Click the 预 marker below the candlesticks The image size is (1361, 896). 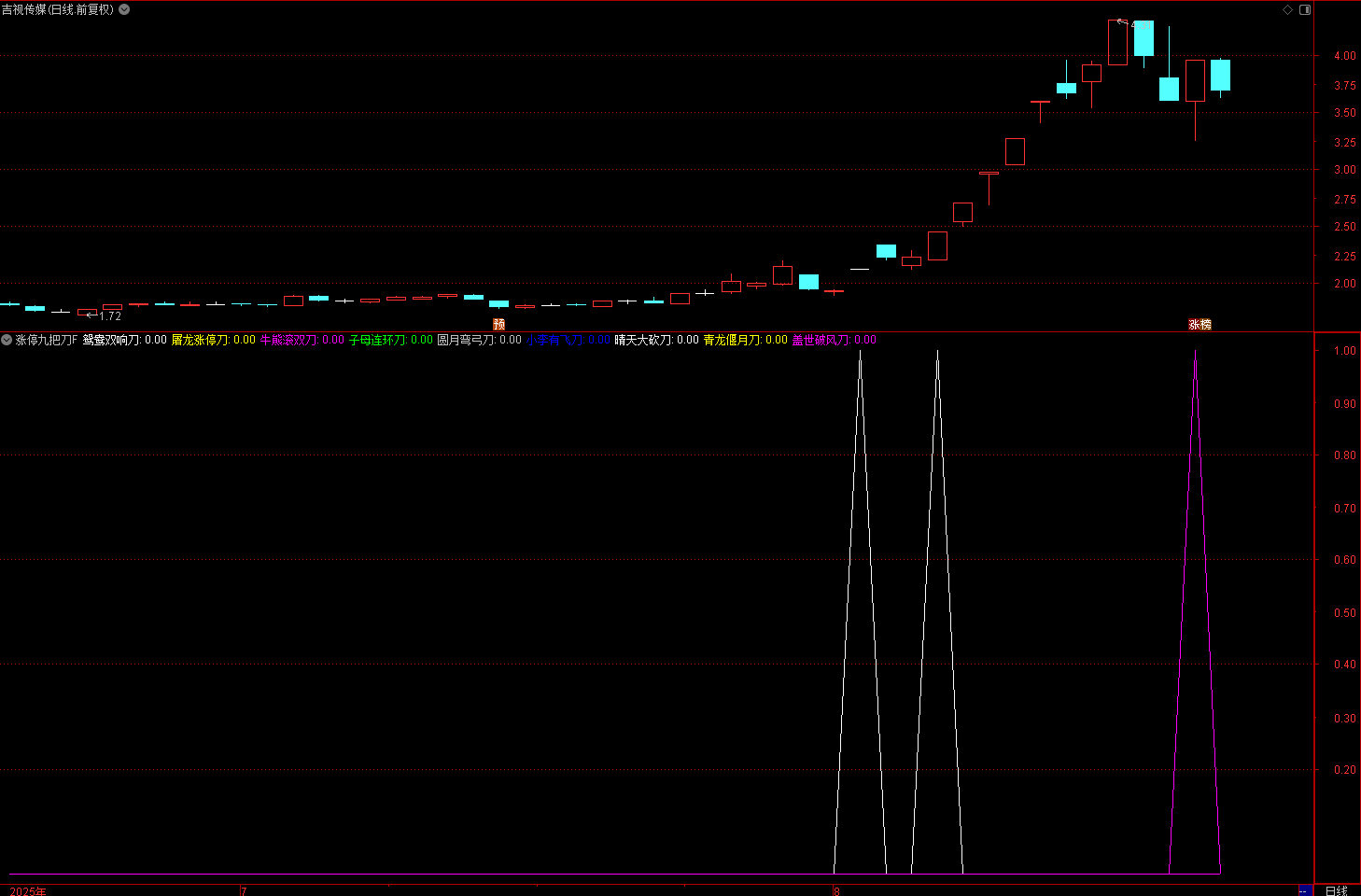click(x=498, y=324)
